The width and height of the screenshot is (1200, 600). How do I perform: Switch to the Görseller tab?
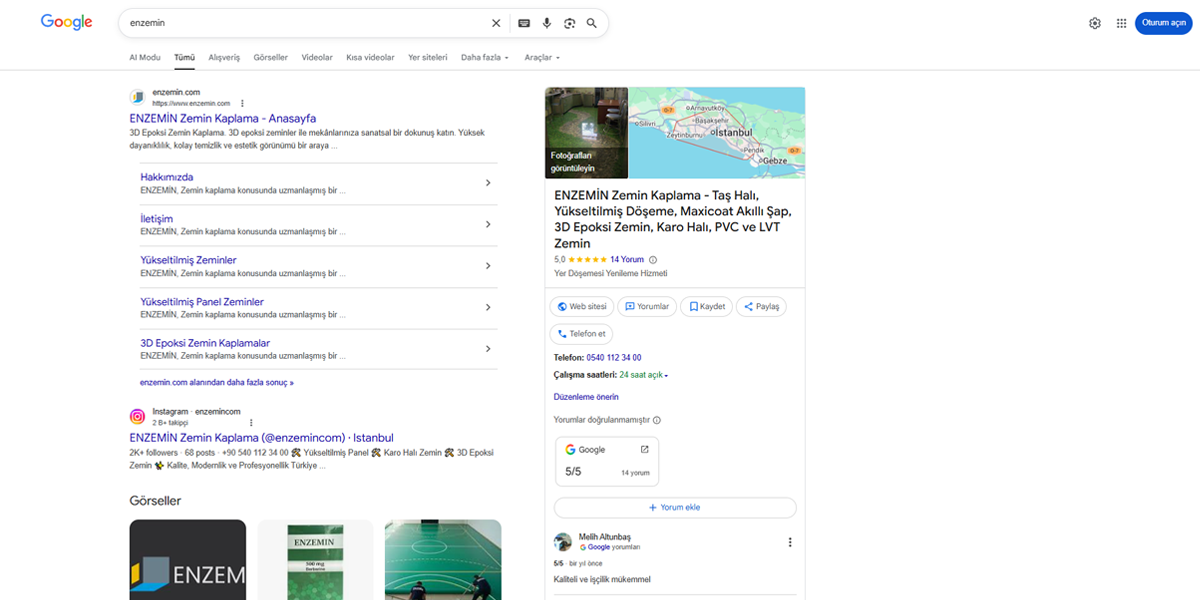click(270, 57)
